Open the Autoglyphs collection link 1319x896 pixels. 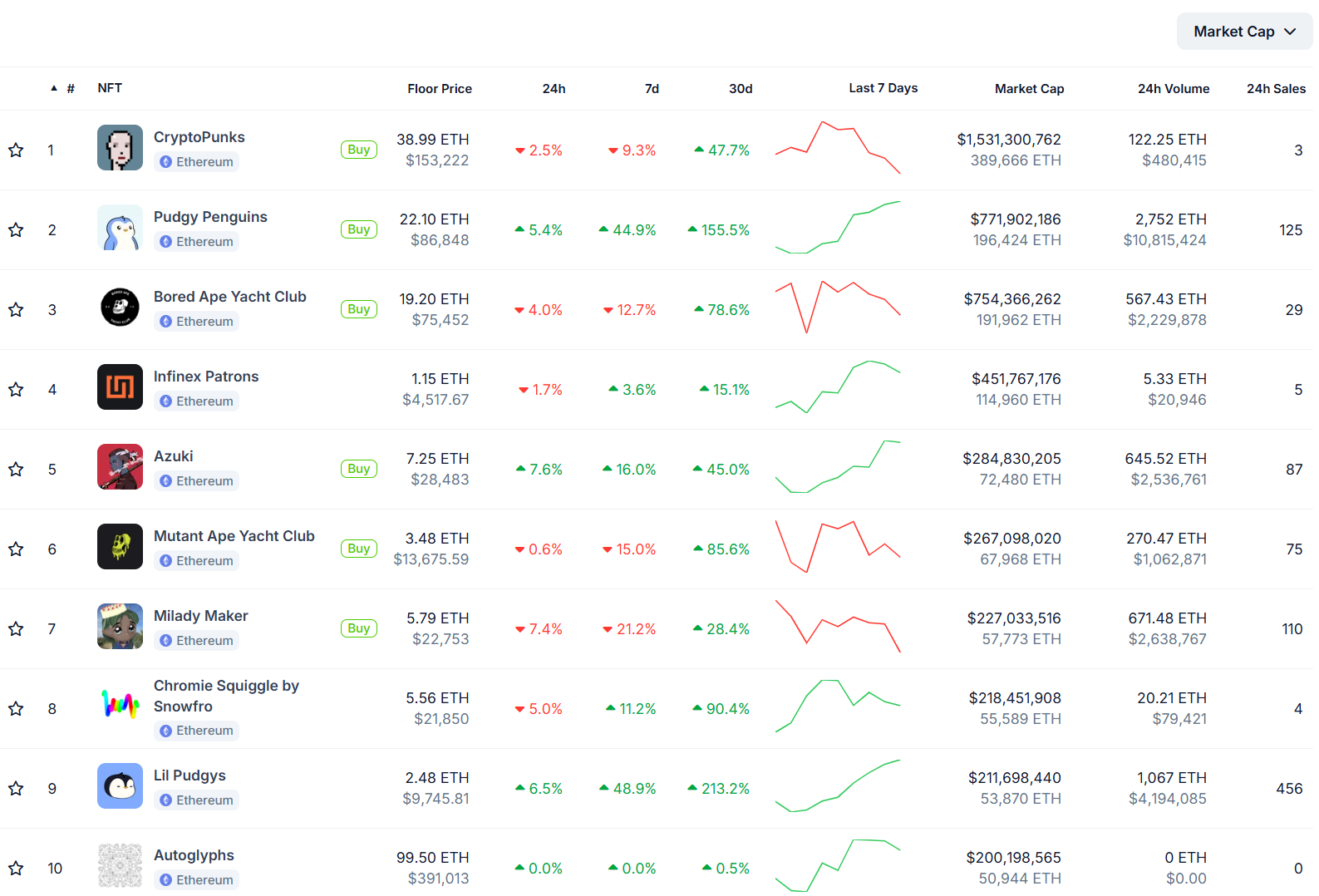click(194, 855)
